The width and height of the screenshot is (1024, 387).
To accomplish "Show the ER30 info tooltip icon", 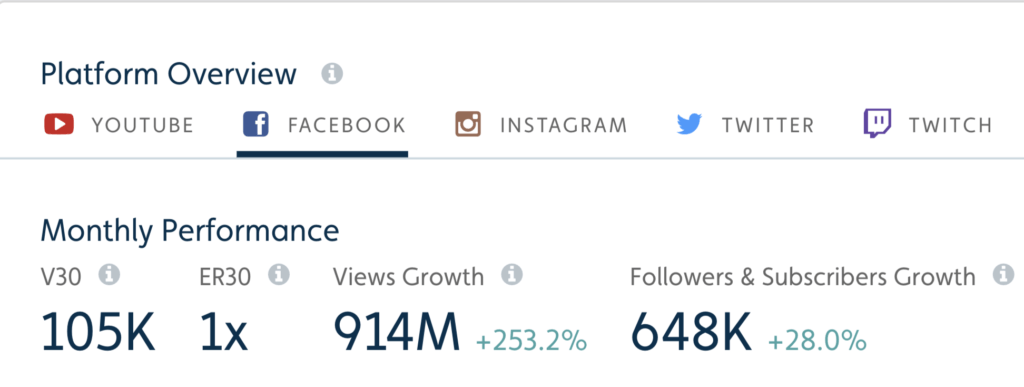I will point(279,275).
